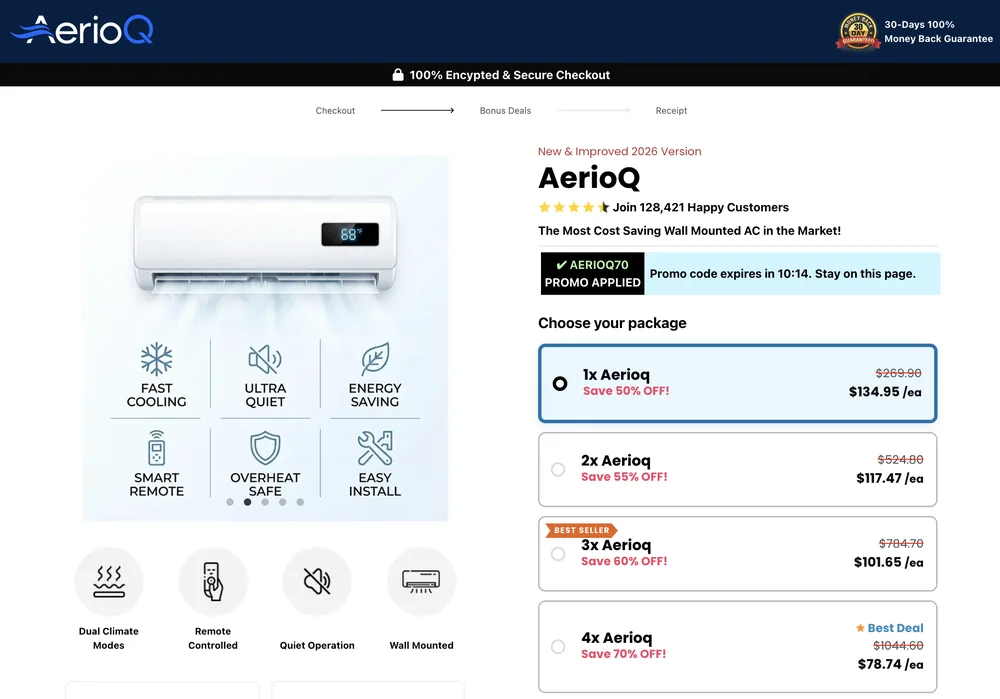
Task: Show the fourth carousel slide dot
Action: point(283,502)
